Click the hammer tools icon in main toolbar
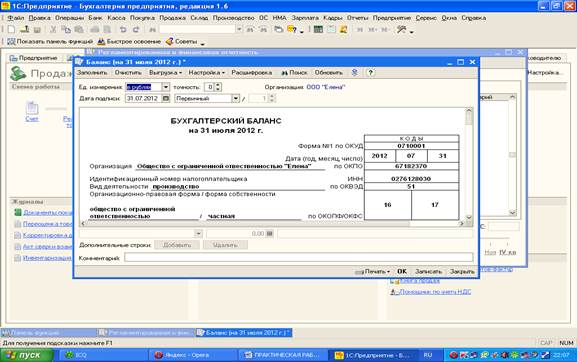The height and width of the screenshot is (362, 577). (x=401, y=30)
